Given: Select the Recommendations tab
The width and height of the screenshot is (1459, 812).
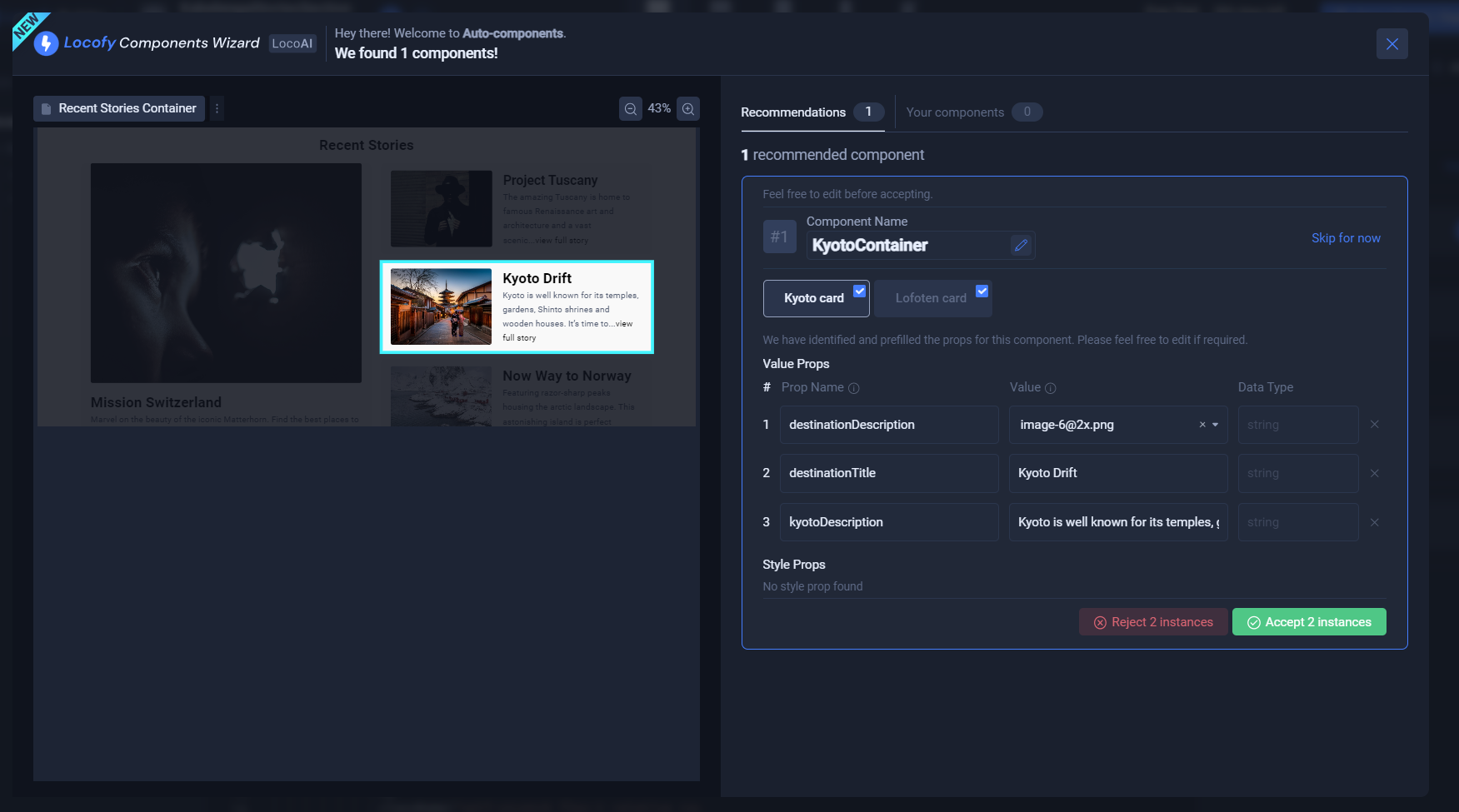Looking at the screenshot, I should click(x=793, y=112).
